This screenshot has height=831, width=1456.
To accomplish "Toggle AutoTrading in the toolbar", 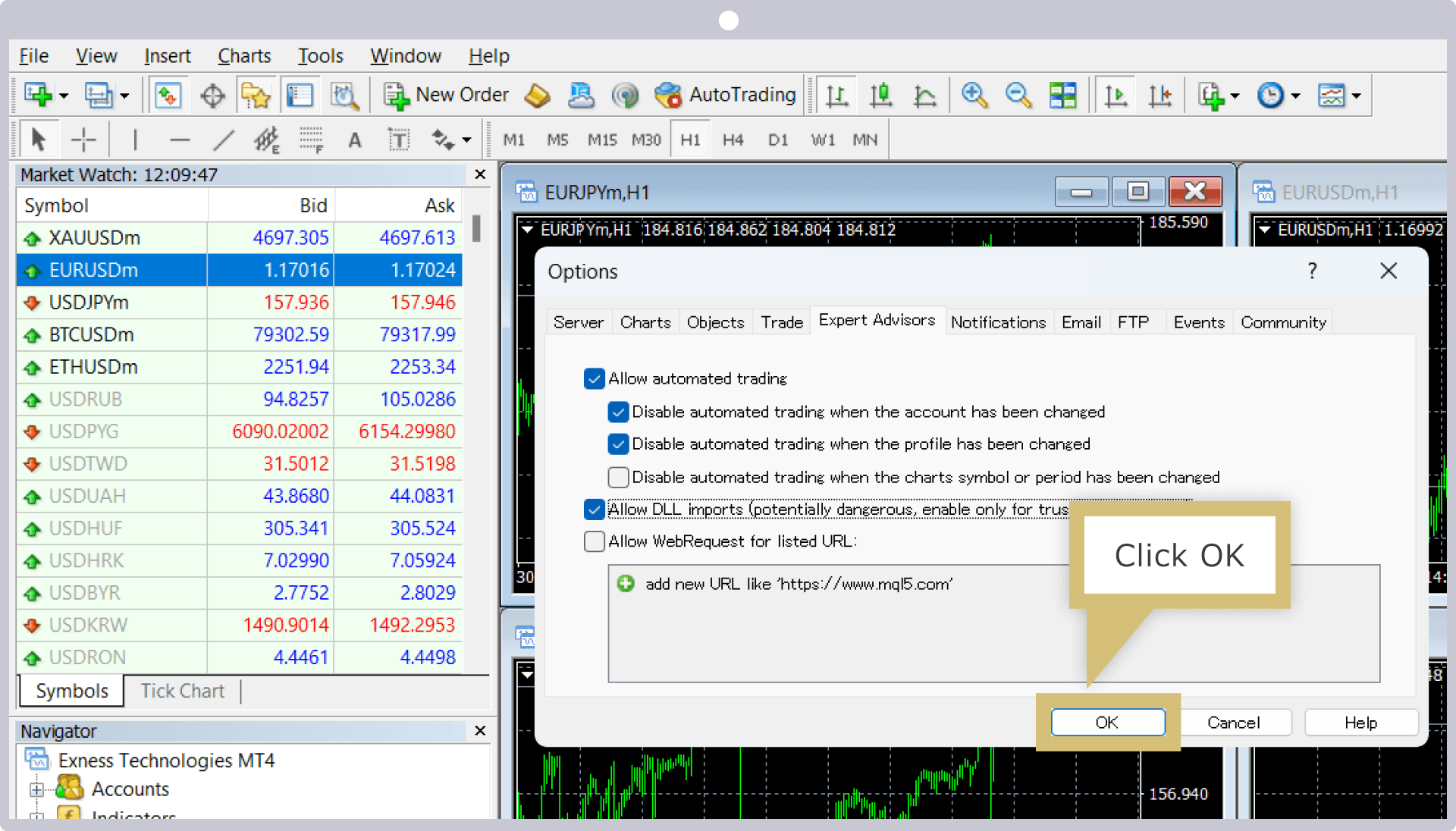I will click(x=725, y=96).
